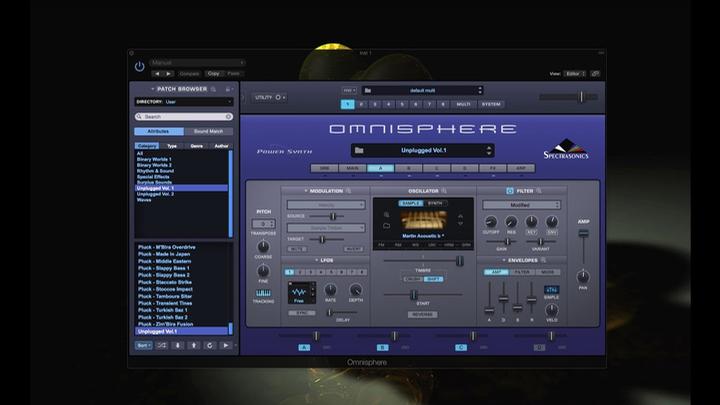Viewport: 720px width, 405px height.
Task: Click the soundsource folder icon in oscillator display
Action: [387, 225]
